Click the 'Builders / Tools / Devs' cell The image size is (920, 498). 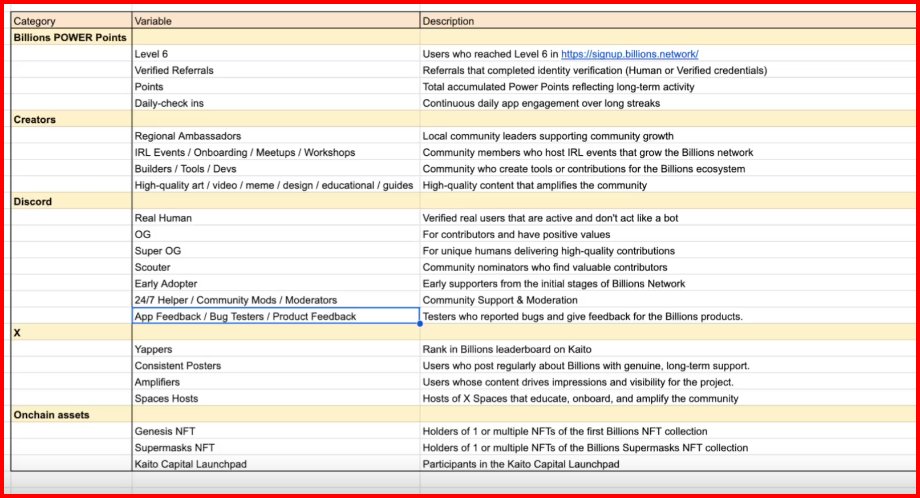point(276,168)
